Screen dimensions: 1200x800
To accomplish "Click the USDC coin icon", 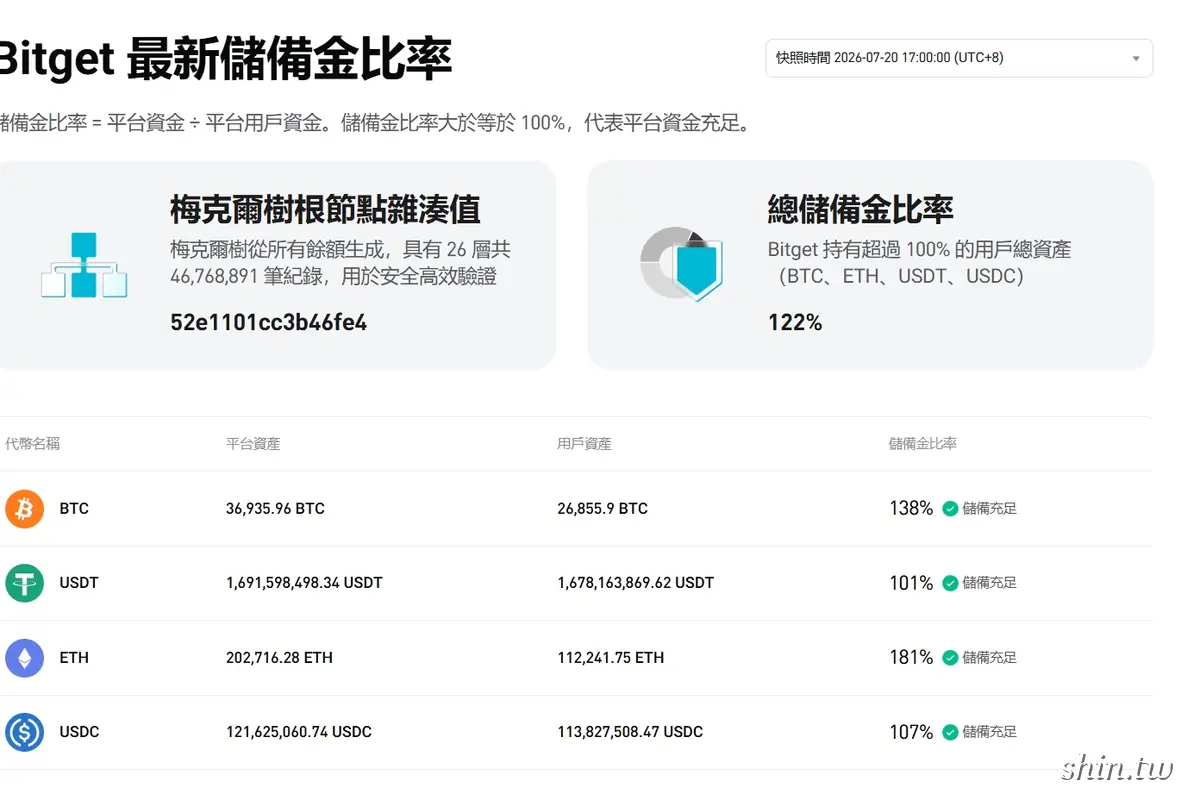I will [24, 732].
